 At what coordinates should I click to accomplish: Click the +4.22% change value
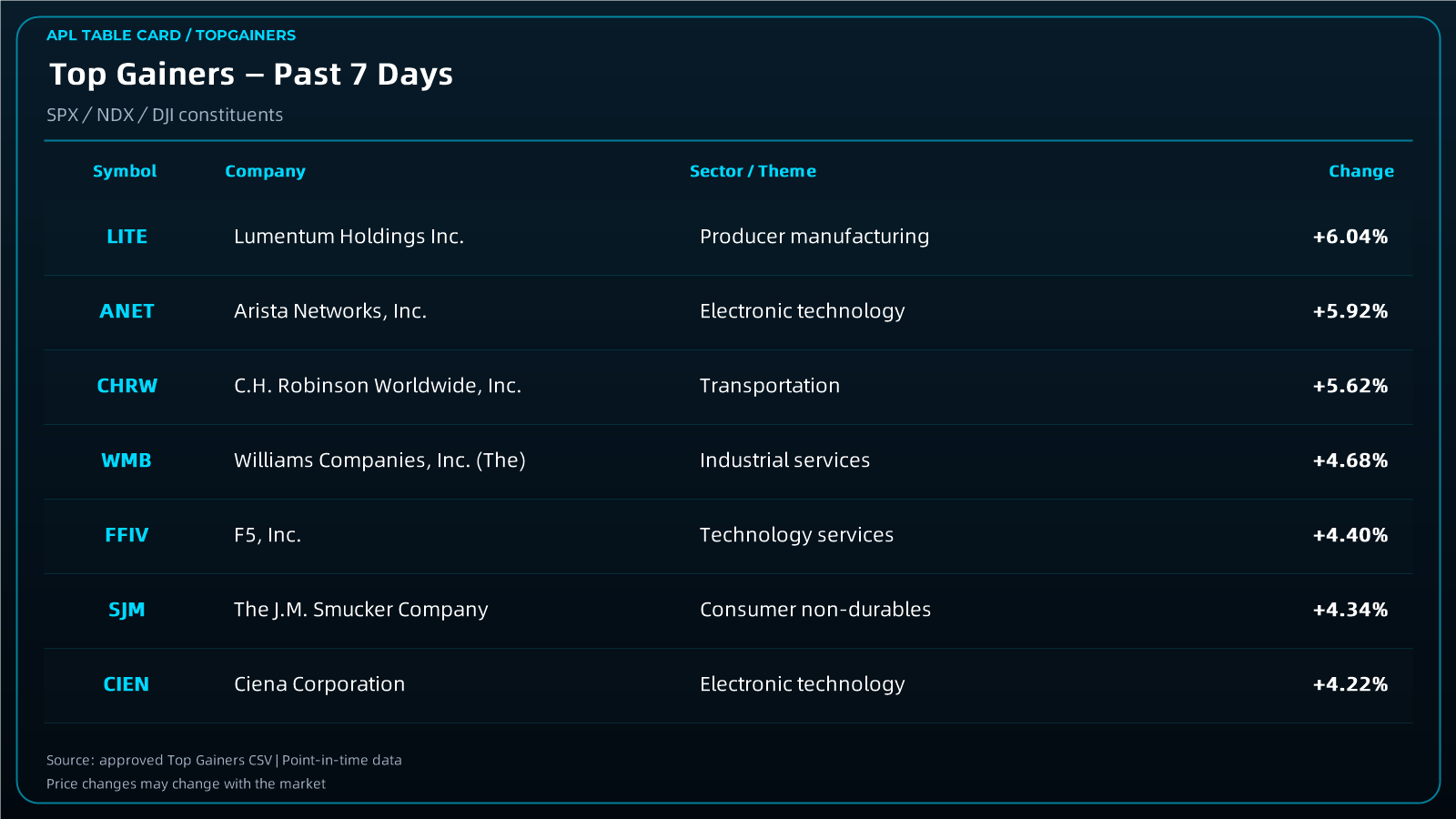point(1350,684)
